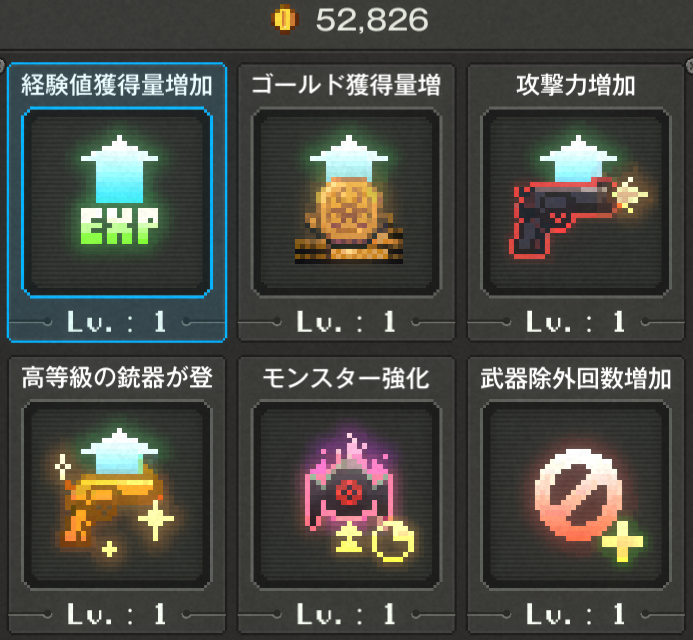Click the 高等級の銃器が登 title text
The width and height of the screenshot is (693, 640).
point(117,378)
